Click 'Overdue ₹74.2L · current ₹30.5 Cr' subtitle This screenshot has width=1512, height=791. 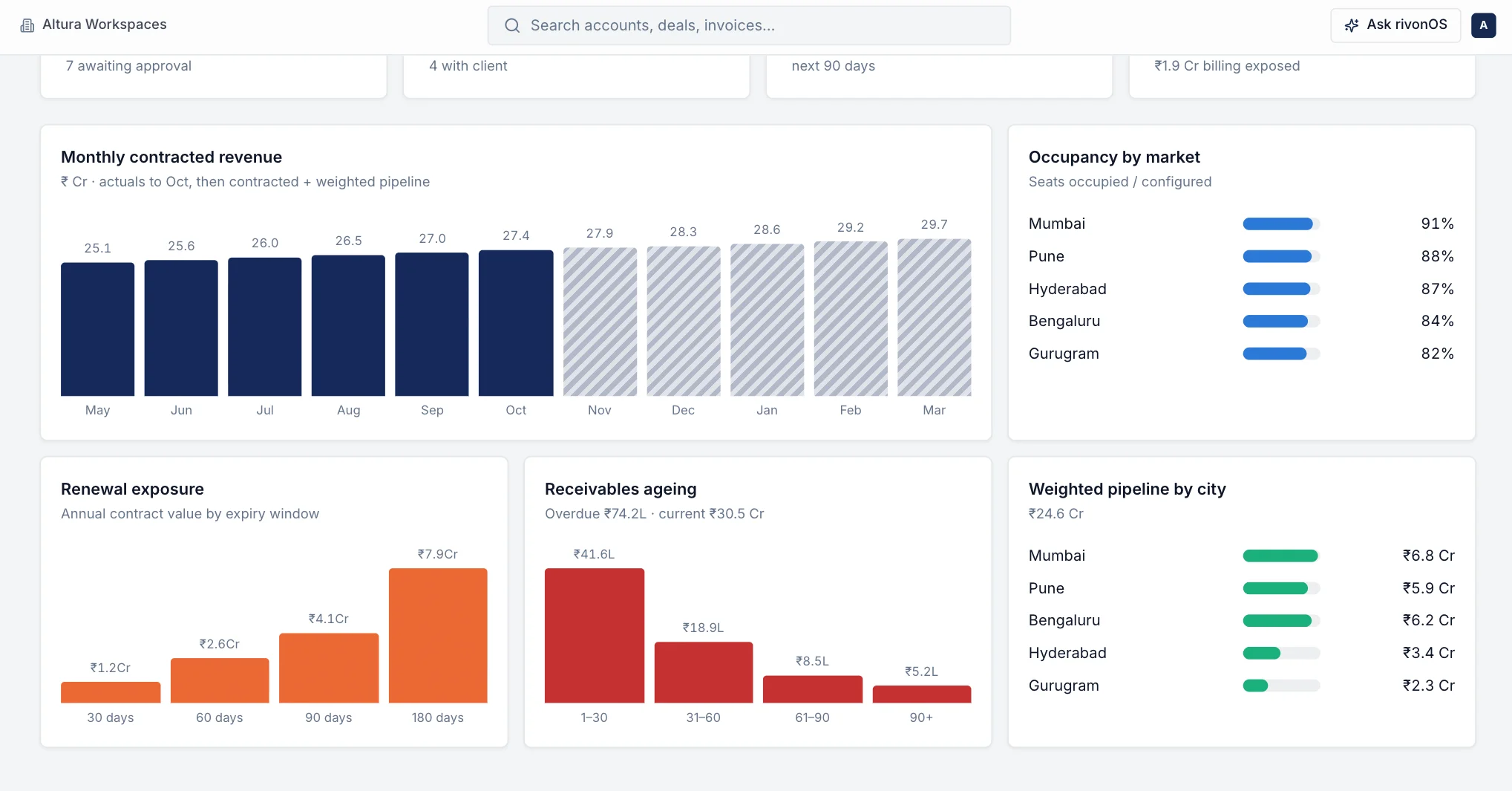point(654,513)
